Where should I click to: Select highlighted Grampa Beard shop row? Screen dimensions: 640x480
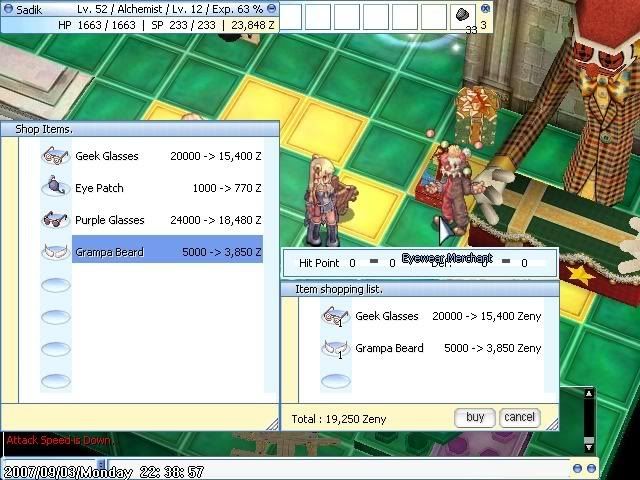coord(167,249)
